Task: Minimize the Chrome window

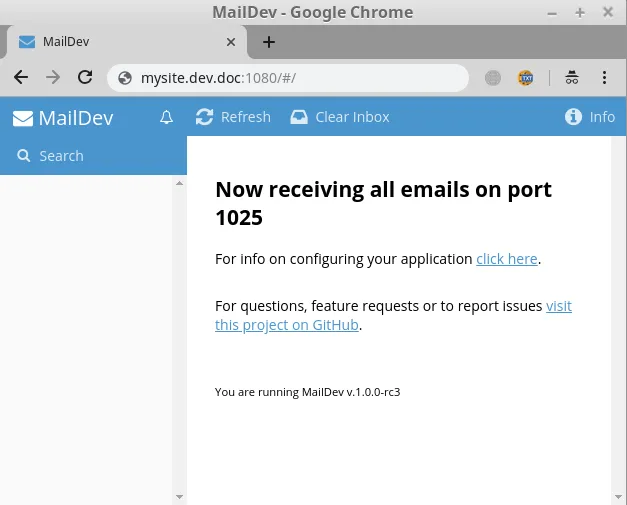Action: coord(552,13)
